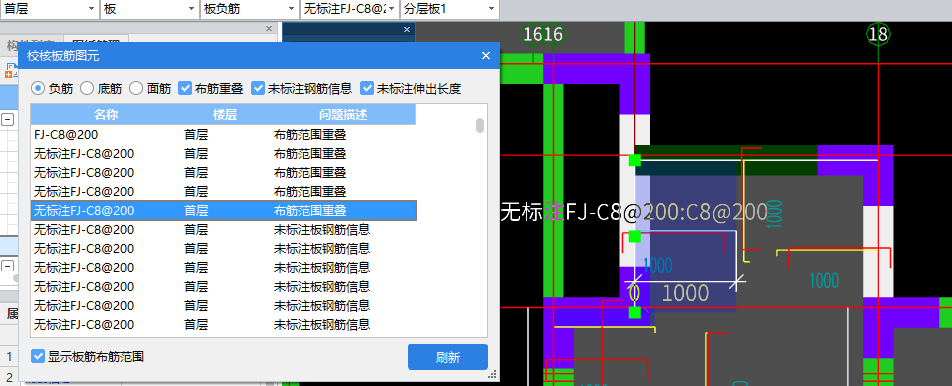
Task: Close the left component list panel
Action: pos(269,29)
